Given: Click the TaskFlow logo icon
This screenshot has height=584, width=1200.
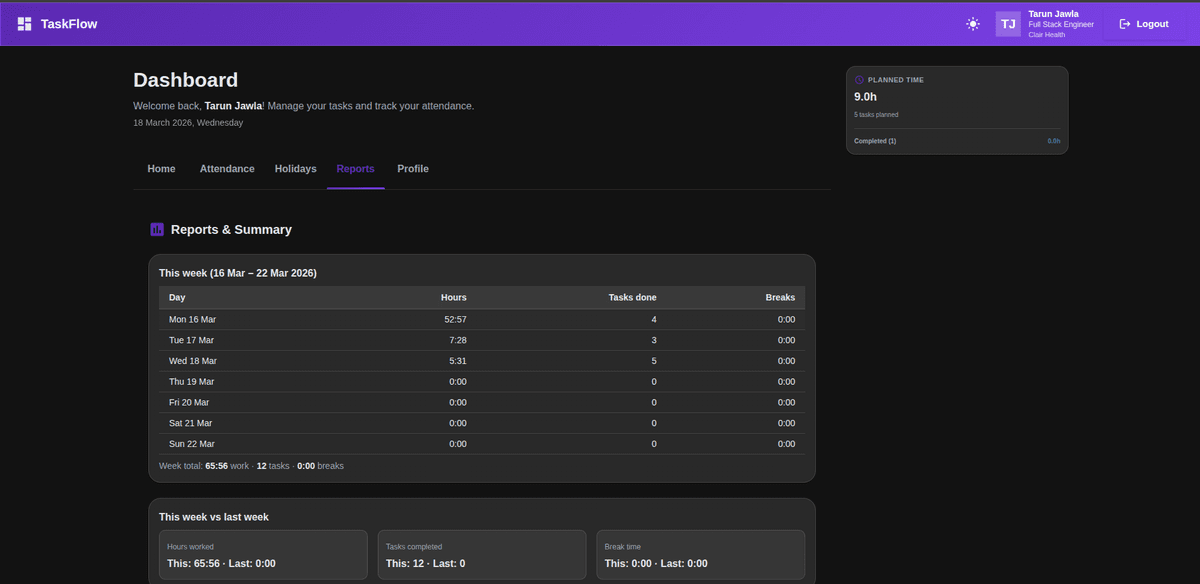Looking at the screenshot, I should tap(24, 22).
